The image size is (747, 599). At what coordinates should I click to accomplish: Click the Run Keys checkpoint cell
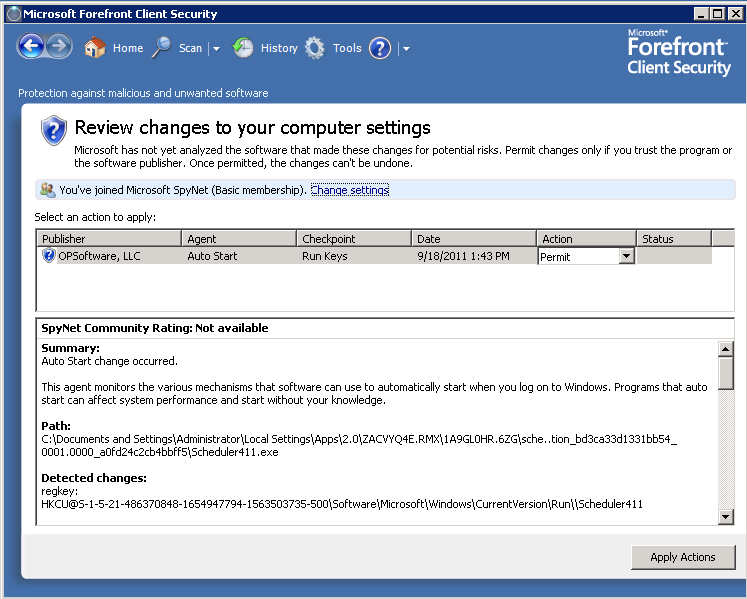pos(324,256)
